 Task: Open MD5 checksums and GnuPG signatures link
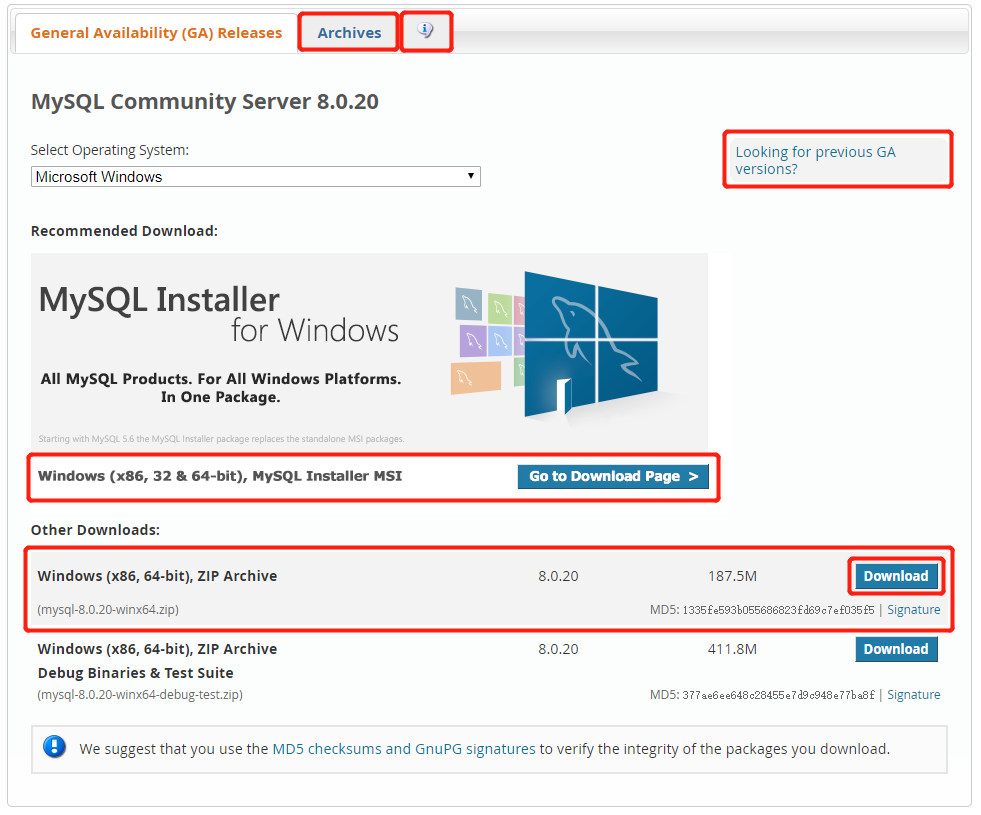(x=404, y=749)
